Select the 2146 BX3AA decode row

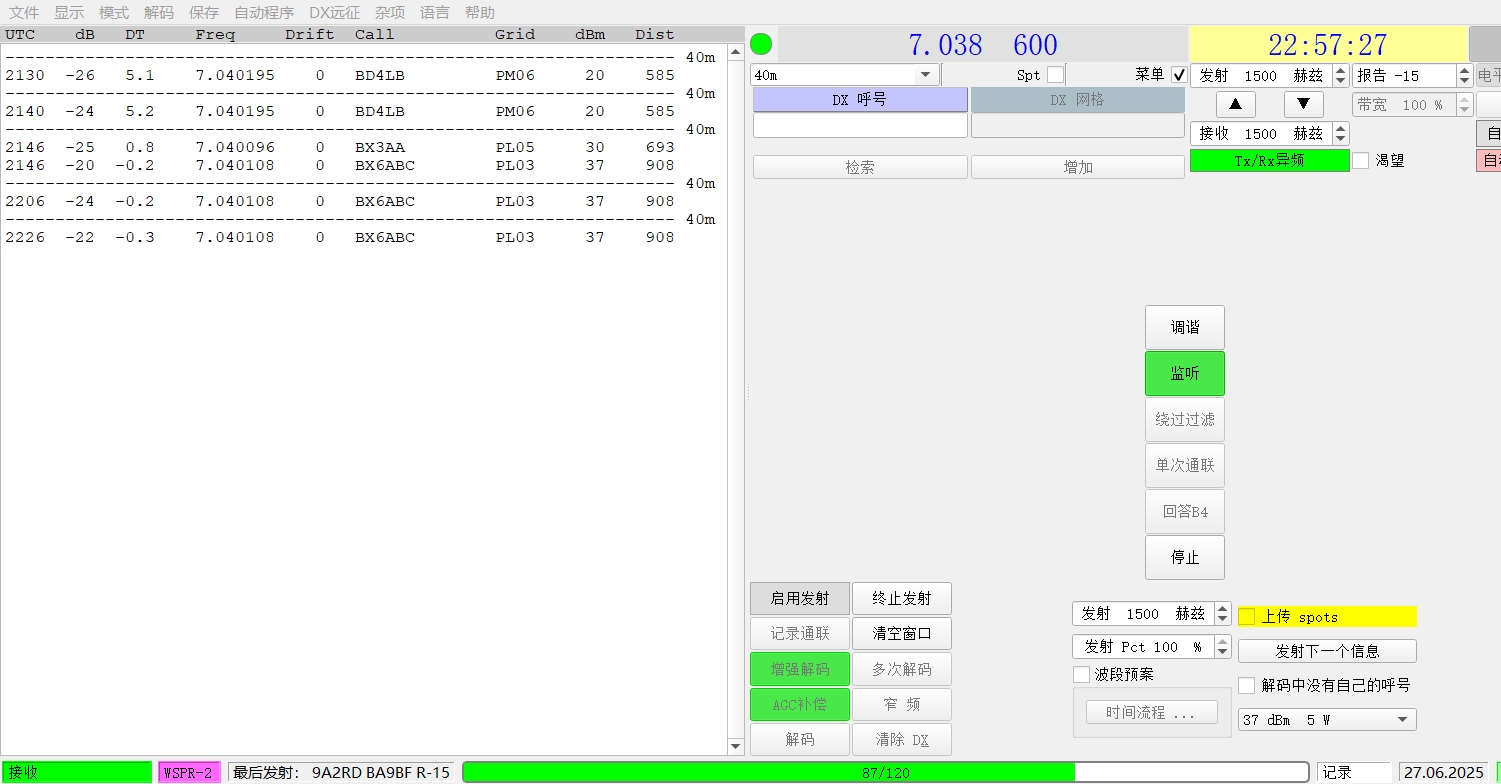click(340, 148)
